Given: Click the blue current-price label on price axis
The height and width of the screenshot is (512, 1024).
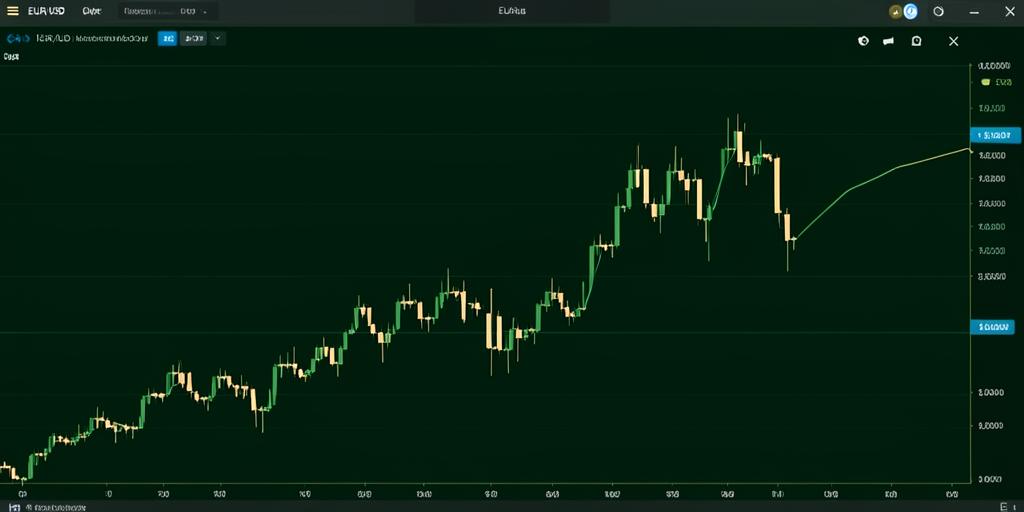Looking at the screenshot, I should 995,135.
